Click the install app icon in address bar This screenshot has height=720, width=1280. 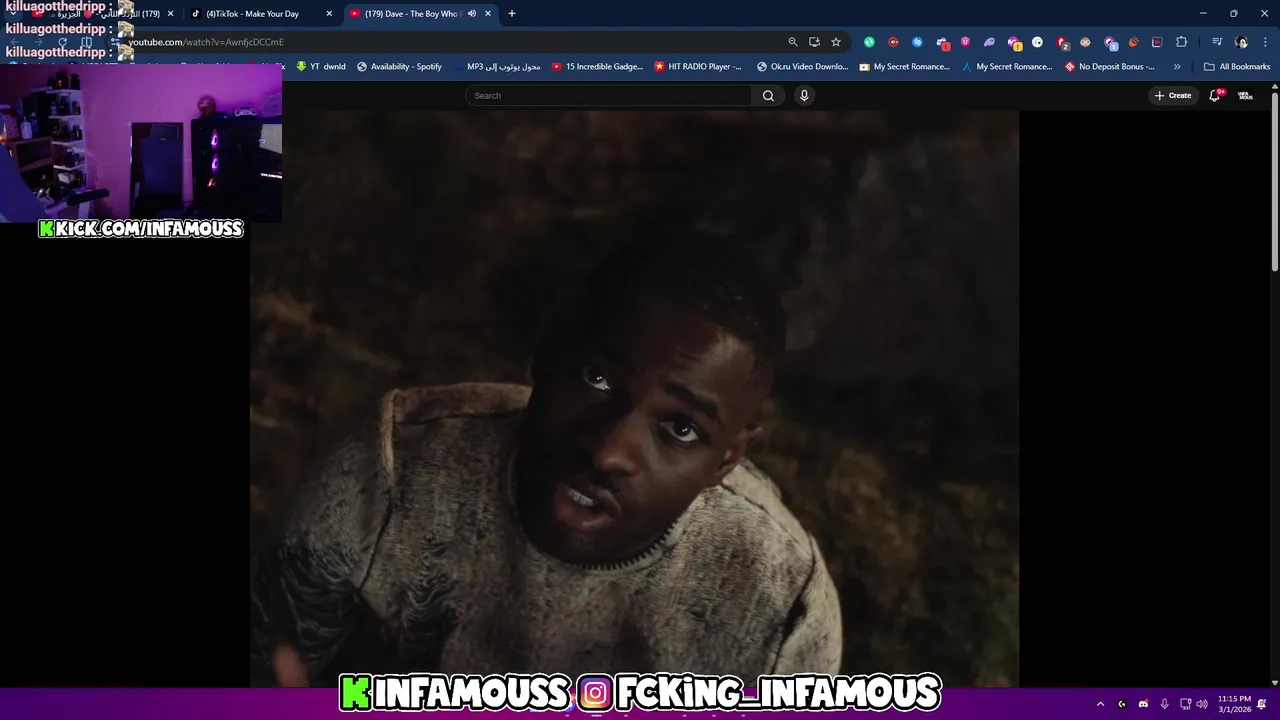click(814, 42)
